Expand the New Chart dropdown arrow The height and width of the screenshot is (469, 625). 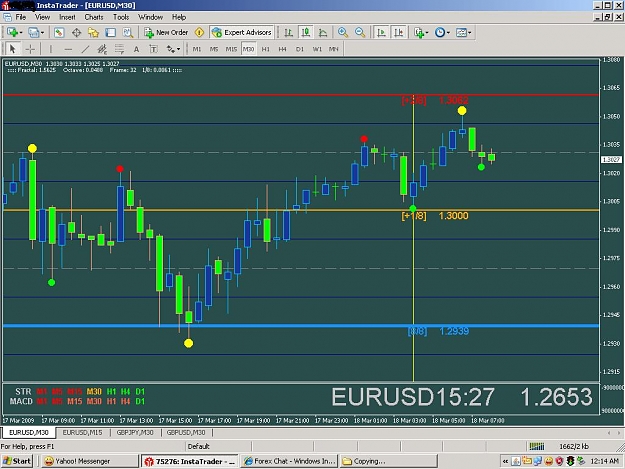pos(20,33)
